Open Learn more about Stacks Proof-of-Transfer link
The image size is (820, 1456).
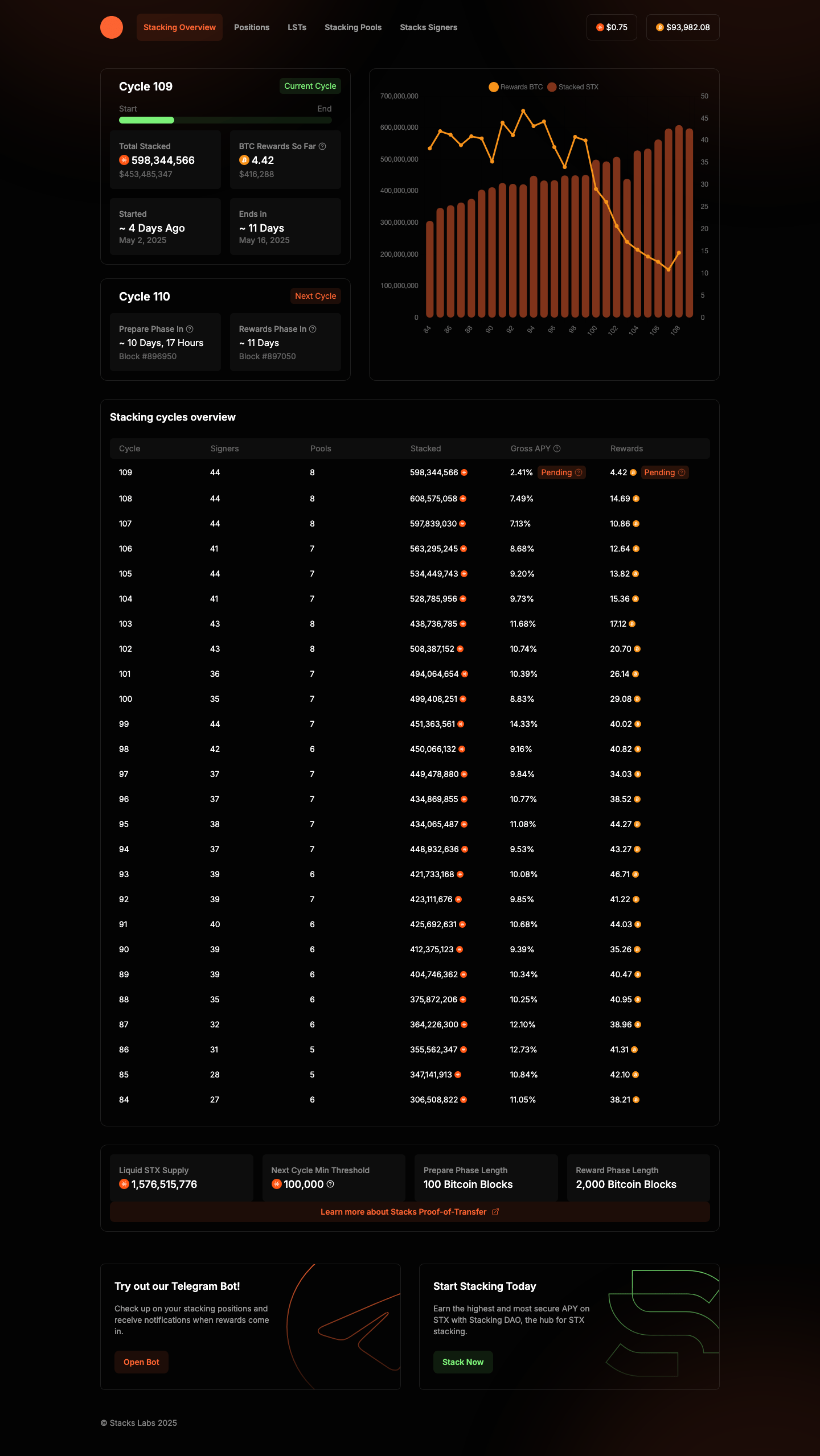pyautogui.click(x=403, y=1212)
